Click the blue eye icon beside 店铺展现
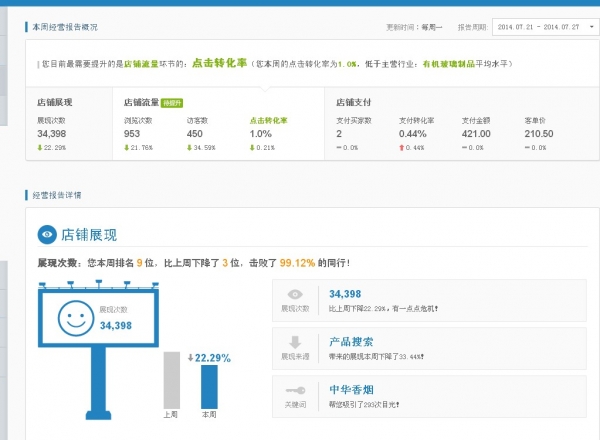Viewport: 600px width, 440px height. (47, 235)
